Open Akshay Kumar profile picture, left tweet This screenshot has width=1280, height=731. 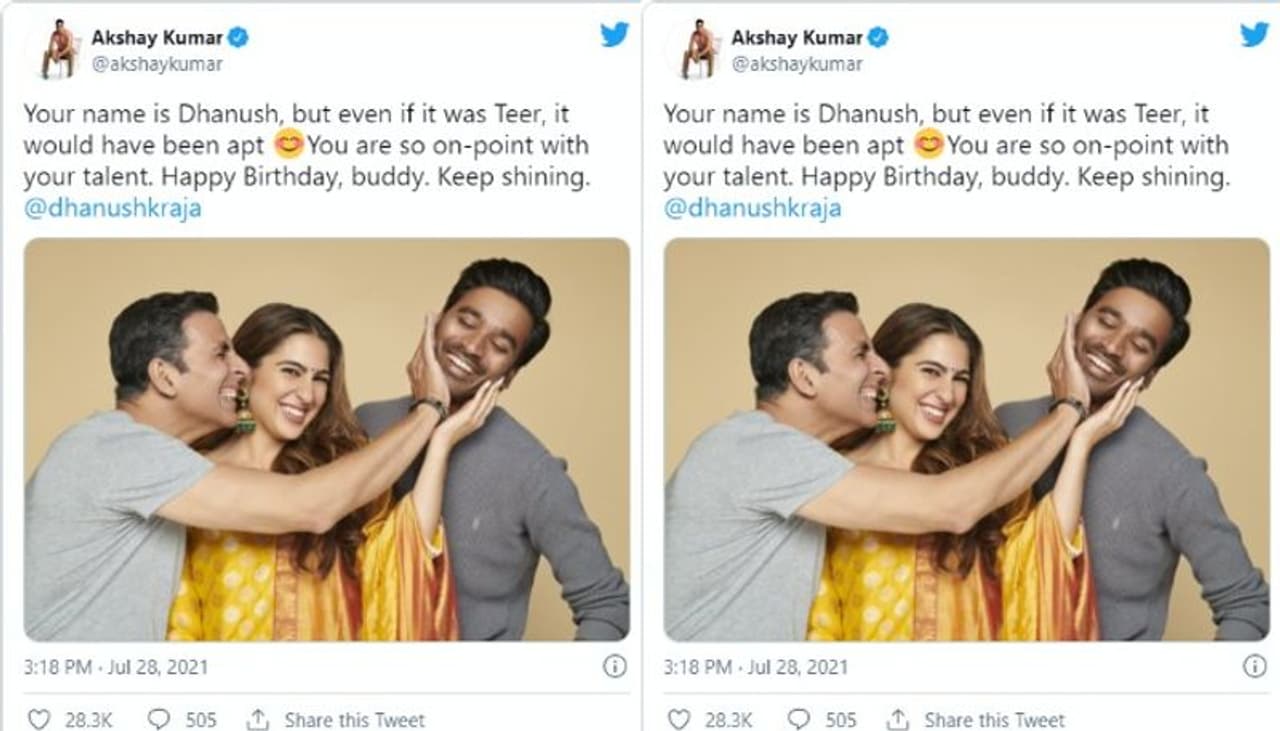click(57, 50)
